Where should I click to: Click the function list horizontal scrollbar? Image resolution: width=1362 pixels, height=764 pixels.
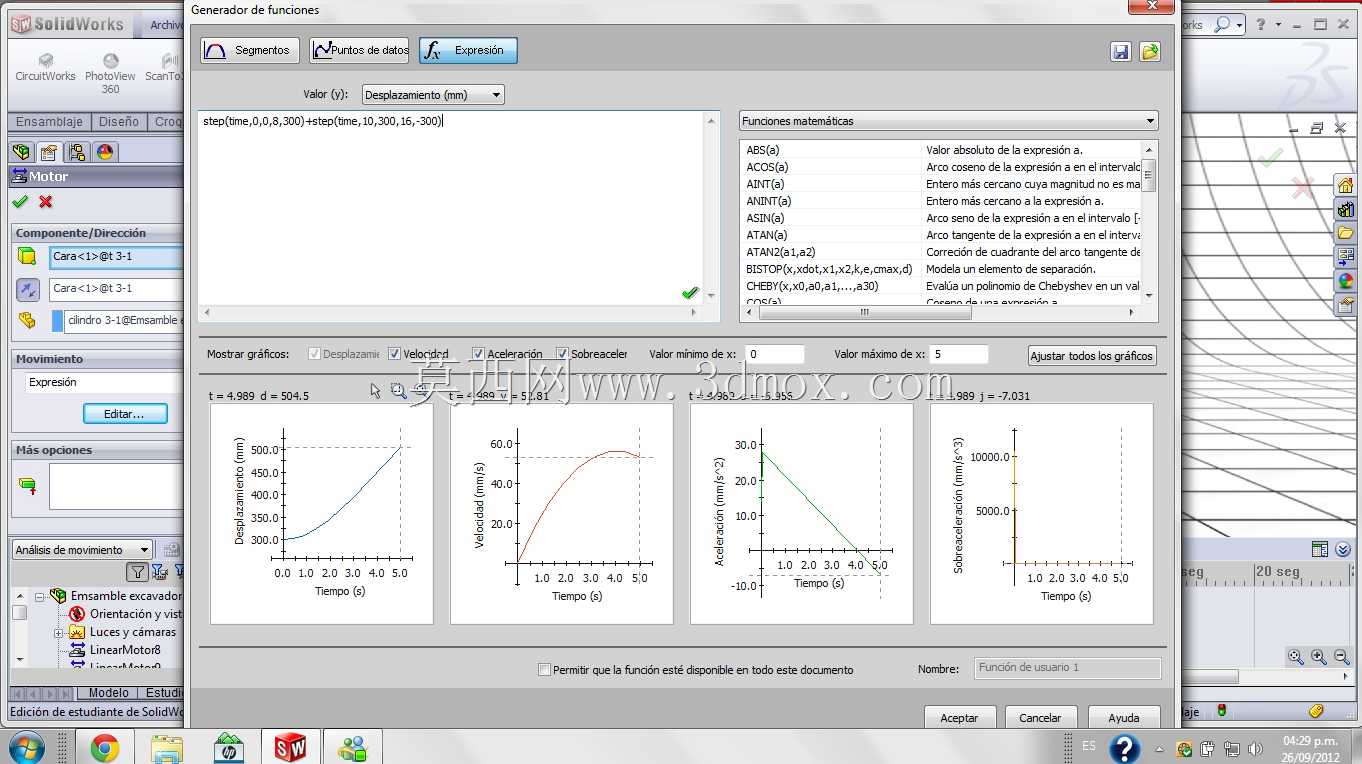click(x=864, y=312)
